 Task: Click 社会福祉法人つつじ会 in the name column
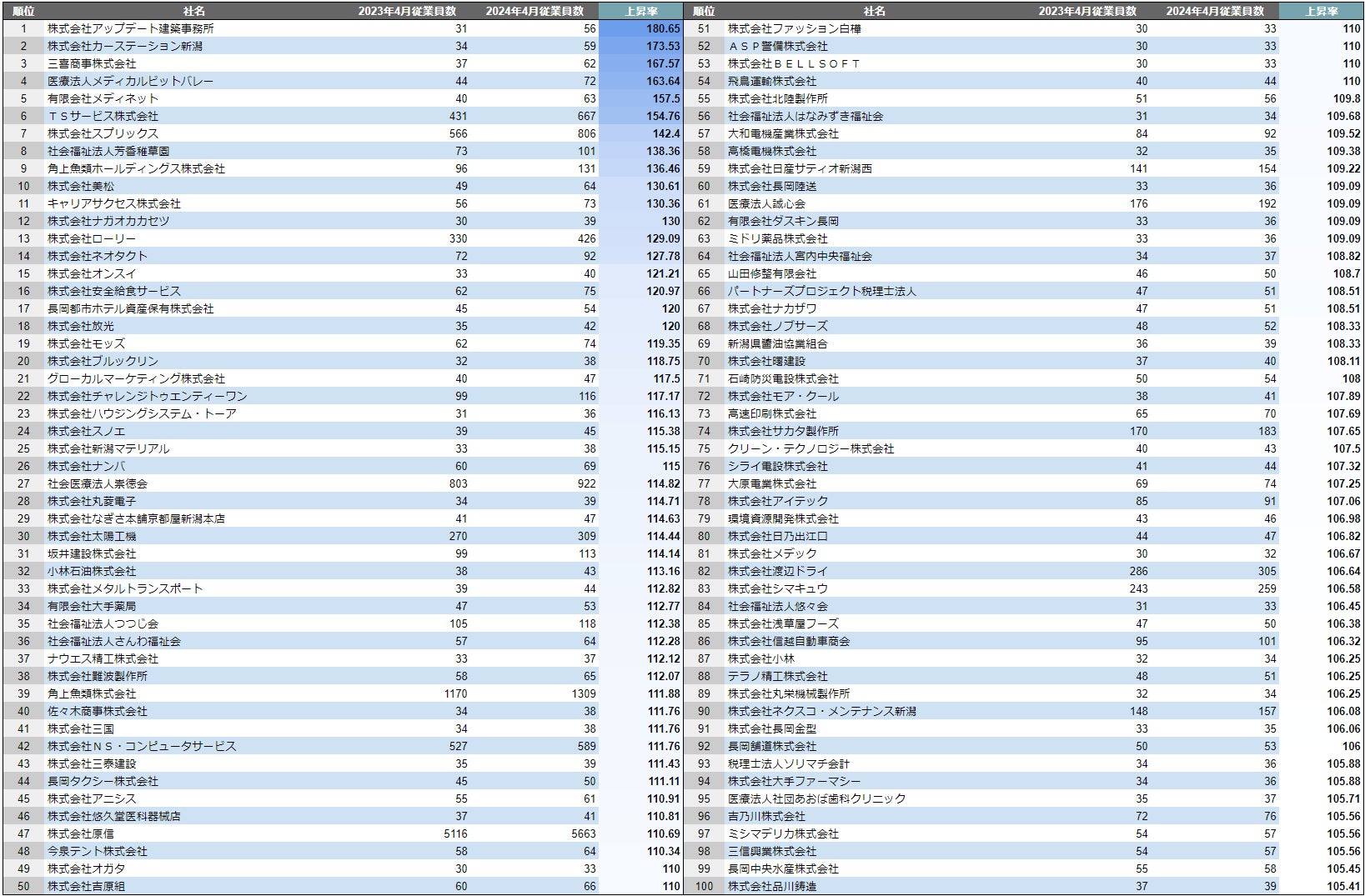pyautogui.click(x=103, y=623)
